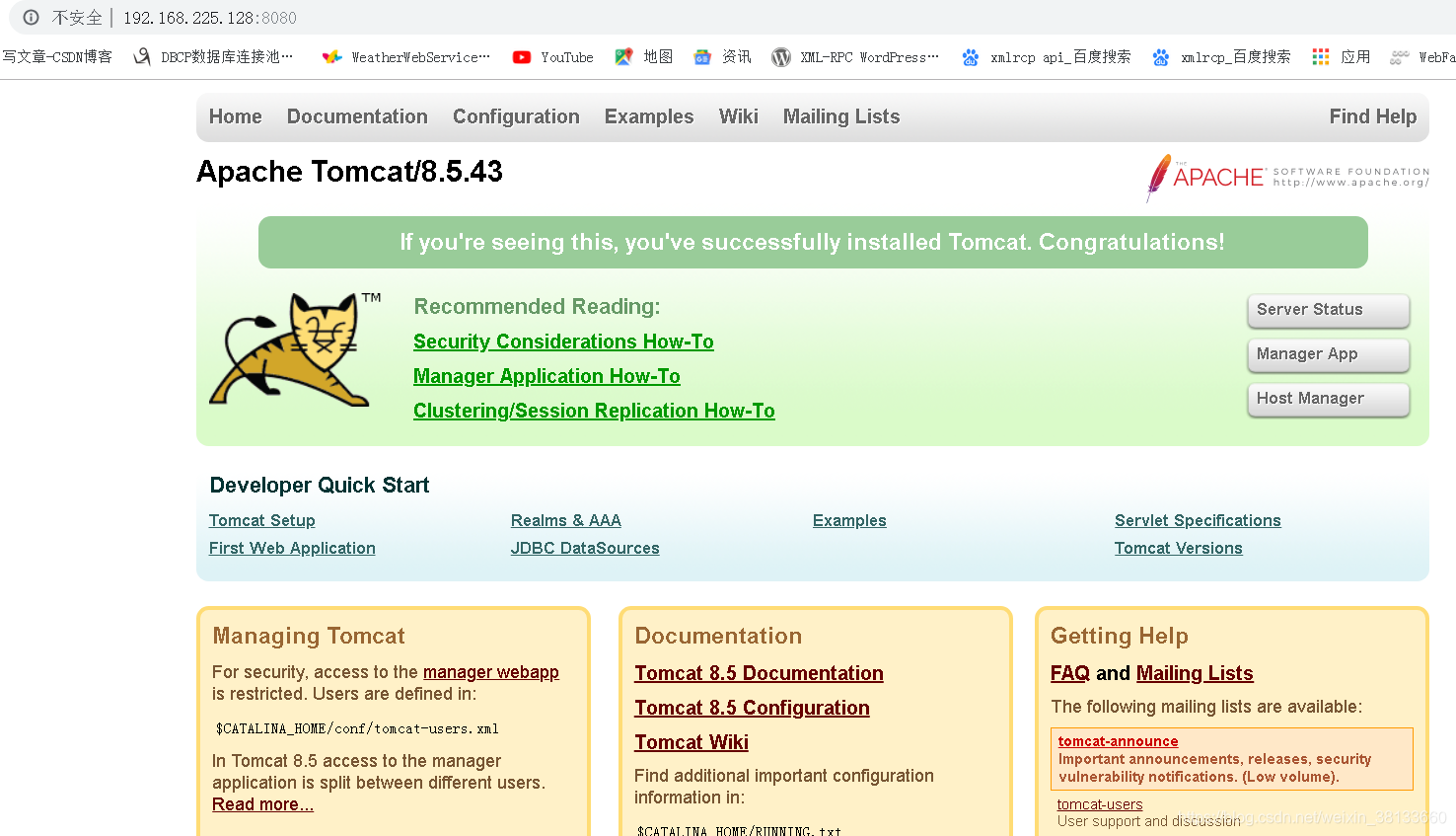Click the Host Manager button
Image resolution: width=1456 pixels, height=836 pixels.
[1329, 399]
